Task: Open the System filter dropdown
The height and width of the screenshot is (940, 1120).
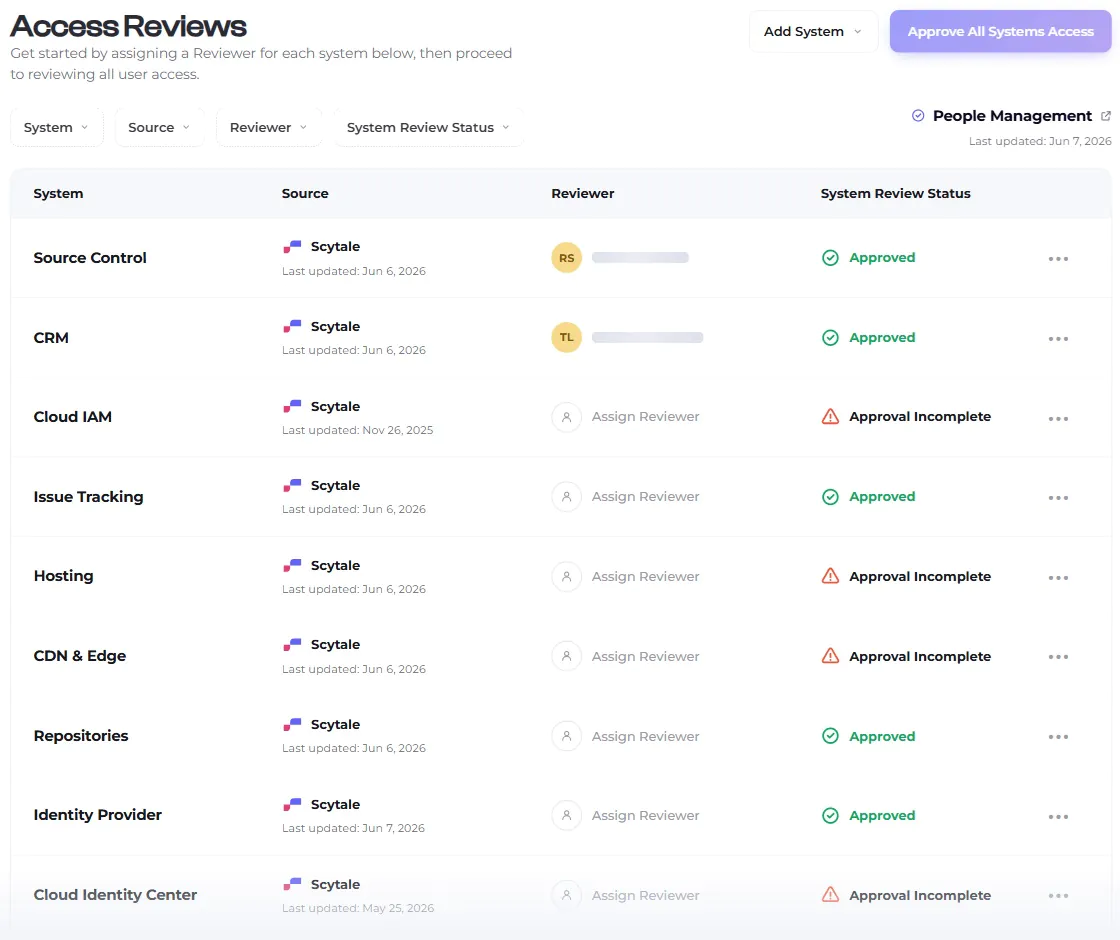Action: coord(56,127)
